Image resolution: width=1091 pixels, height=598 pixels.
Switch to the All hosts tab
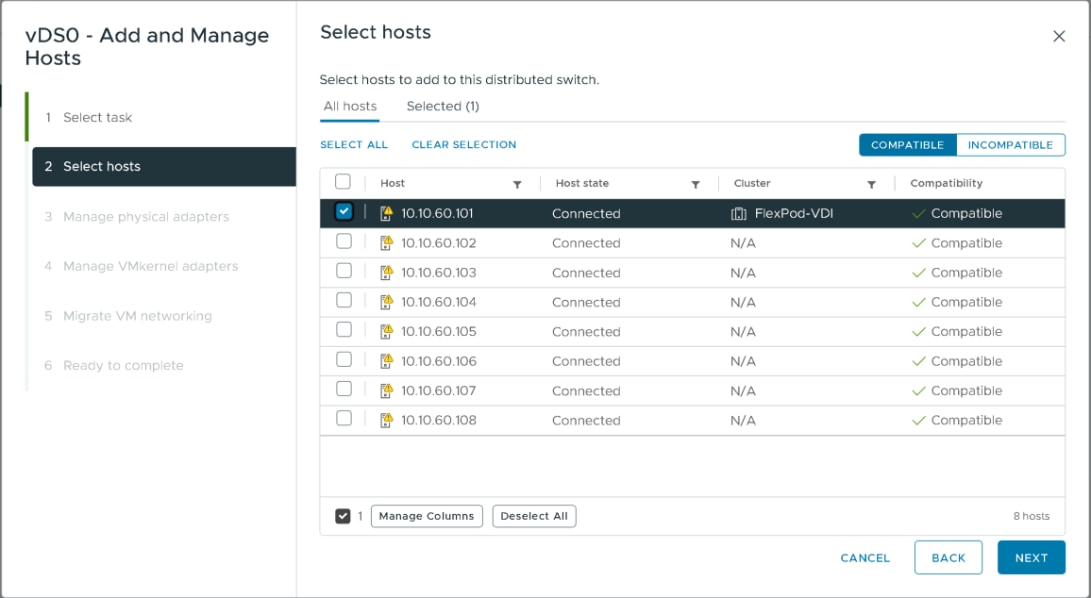click(x=350, y=107)
